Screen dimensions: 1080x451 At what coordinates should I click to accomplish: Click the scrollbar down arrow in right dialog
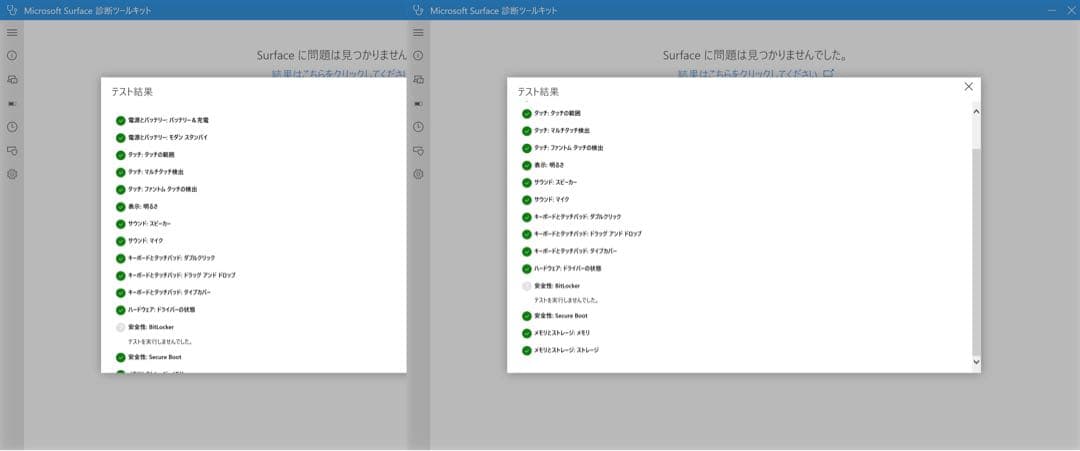tap(976, 361)
